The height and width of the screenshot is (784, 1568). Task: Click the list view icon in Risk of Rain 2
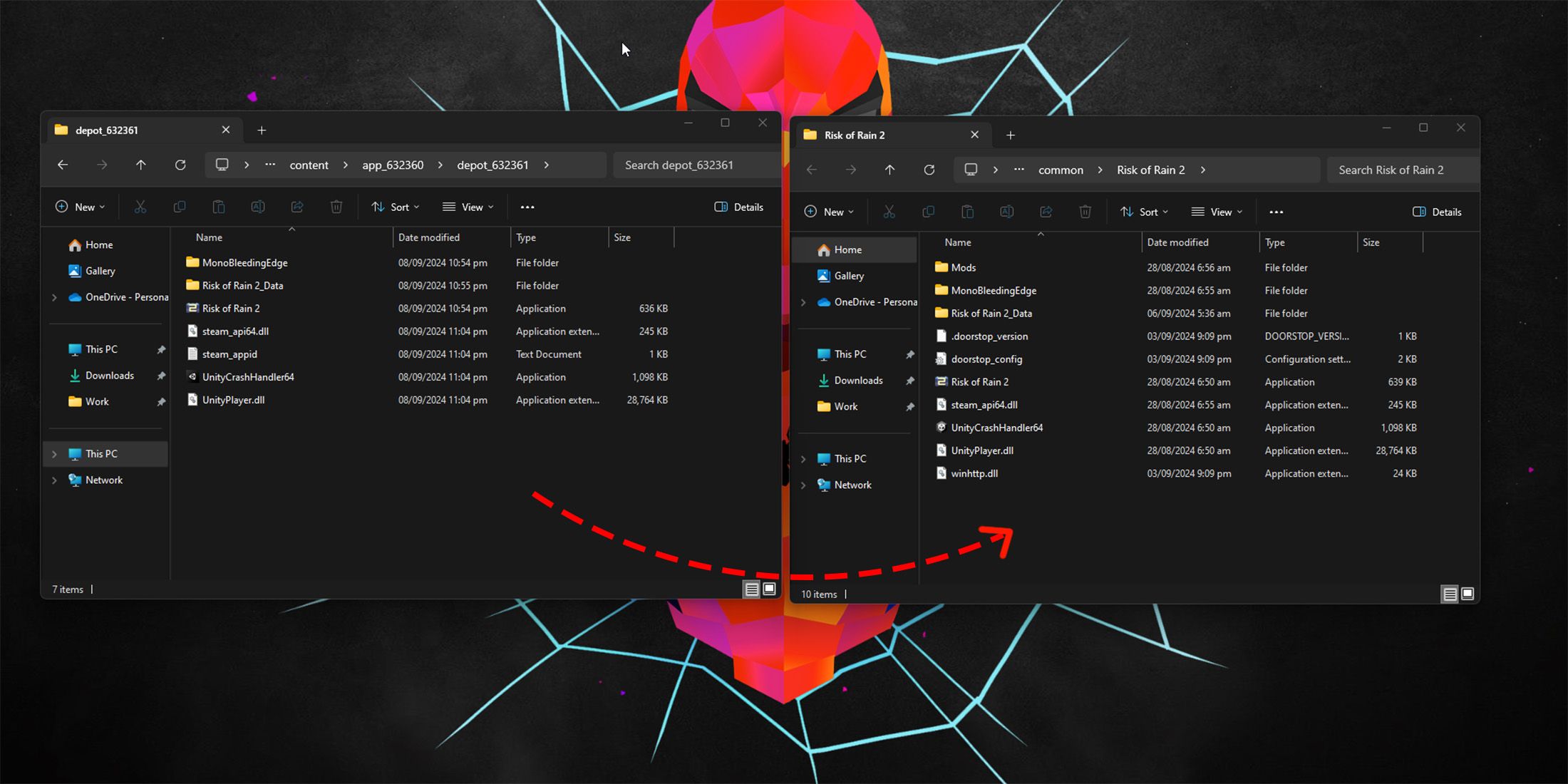(1448, 593)
